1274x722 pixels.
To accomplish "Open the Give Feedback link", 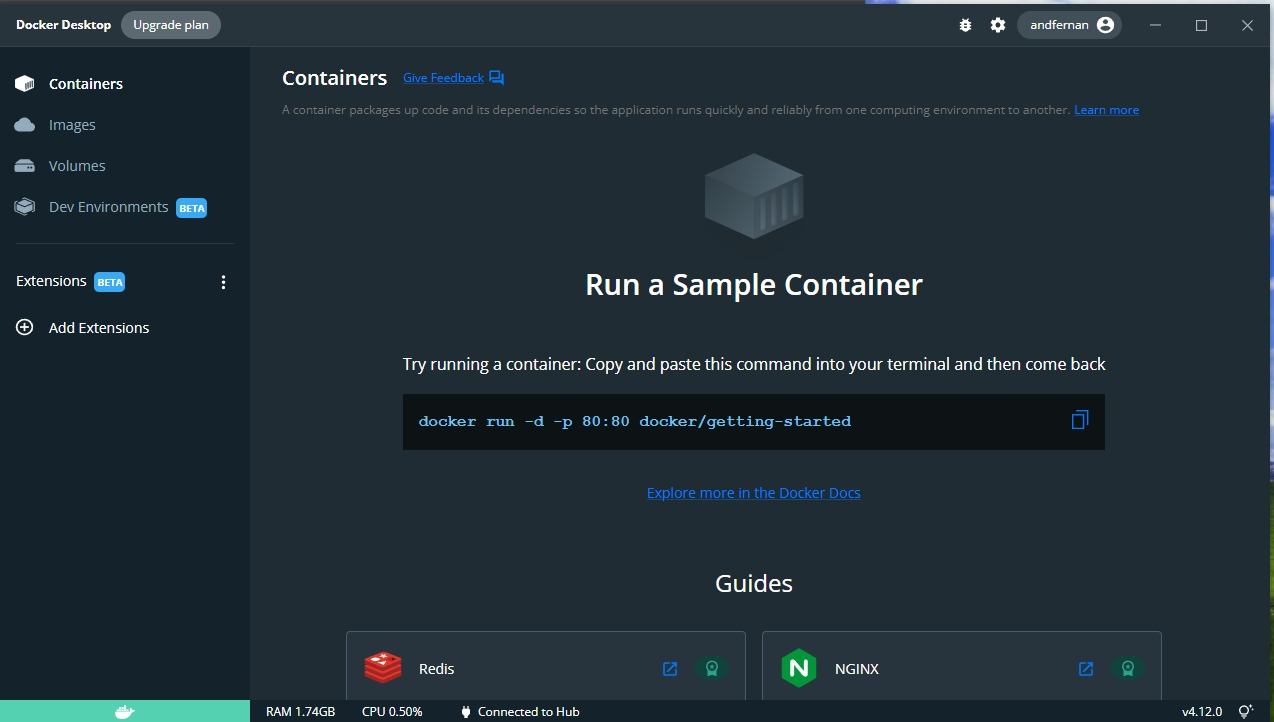I will tap(443, 78).
